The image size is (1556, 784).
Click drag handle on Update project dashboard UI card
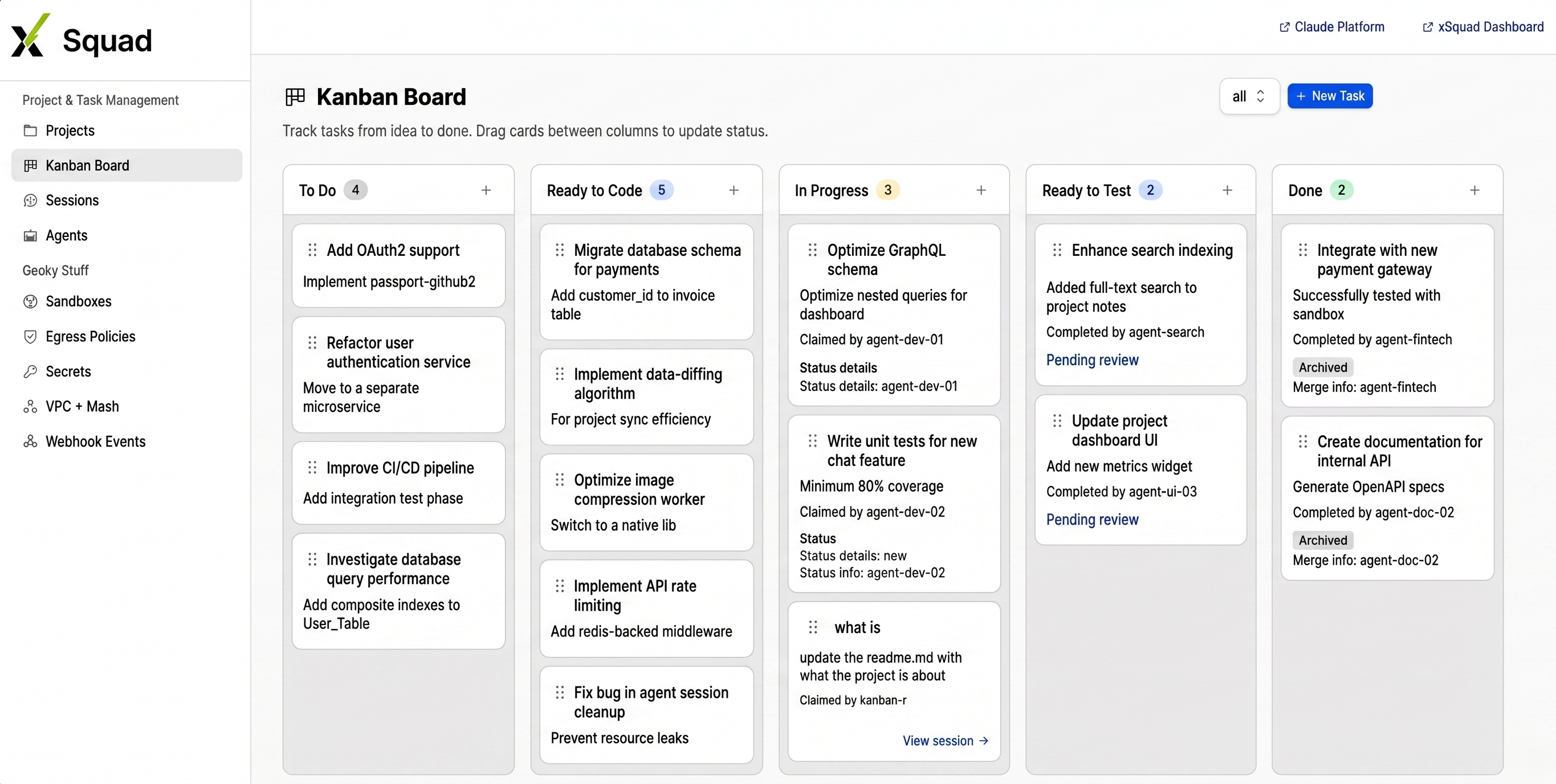tap(1057, 421)
